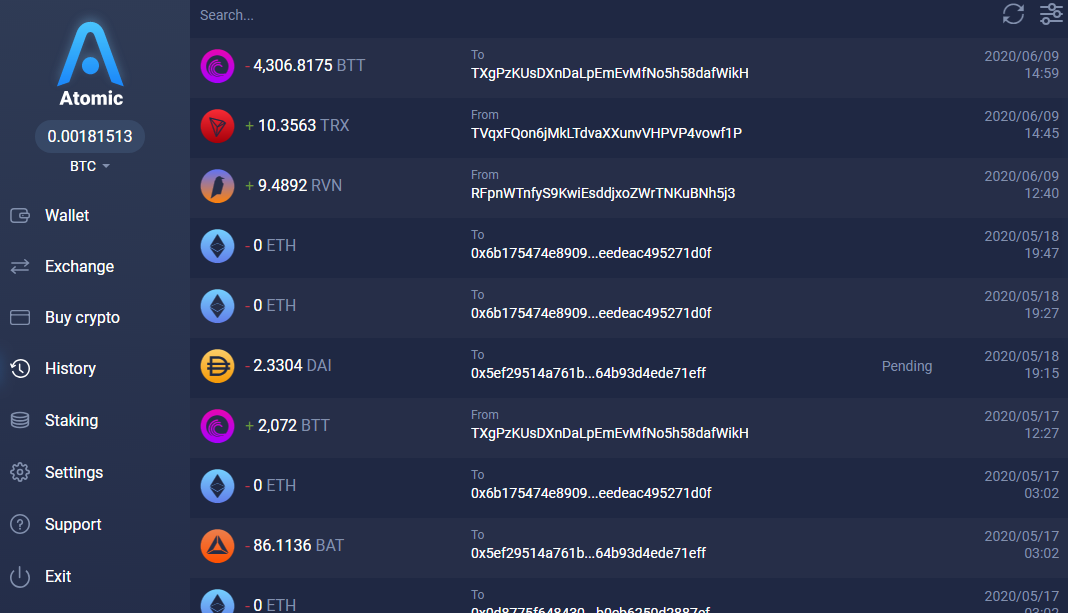Click the DAI coin icon
The image size is (1068, 613).
[217, 366]
